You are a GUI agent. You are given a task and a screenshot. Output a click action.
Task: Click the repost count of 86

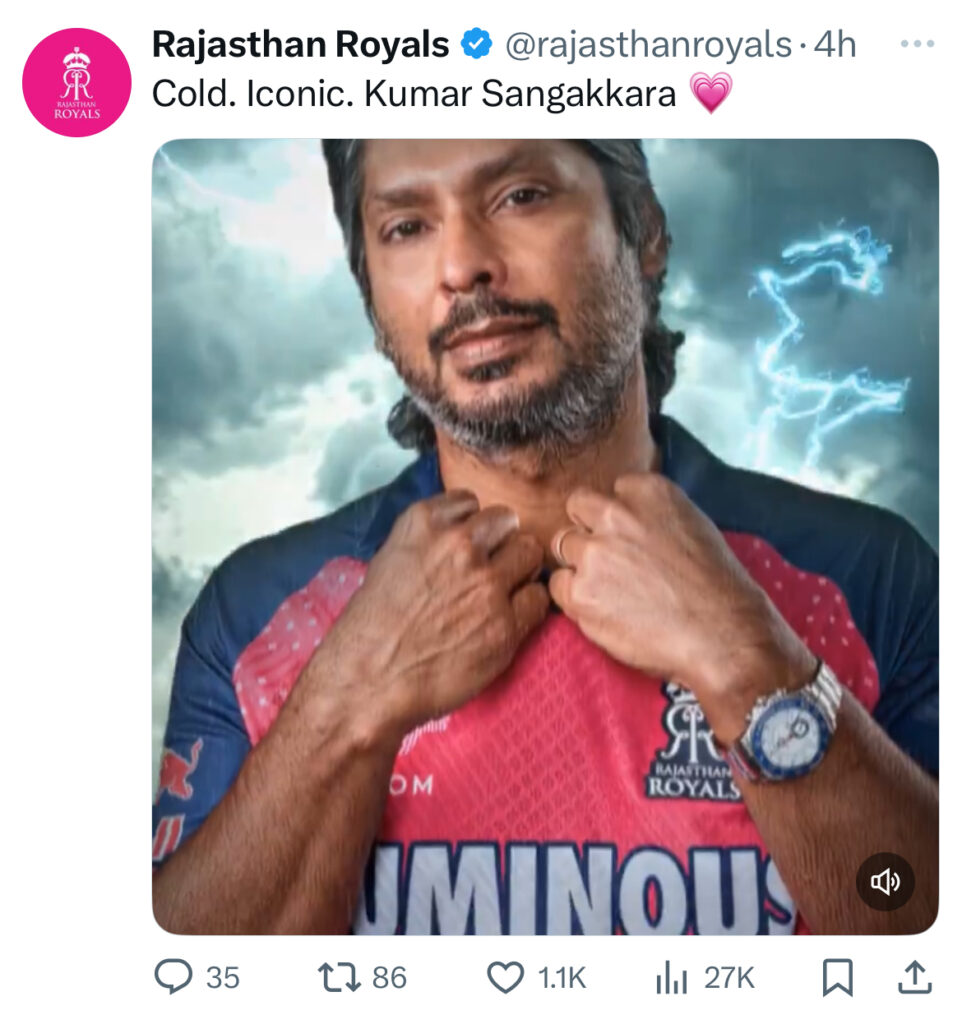coord(389,978)
